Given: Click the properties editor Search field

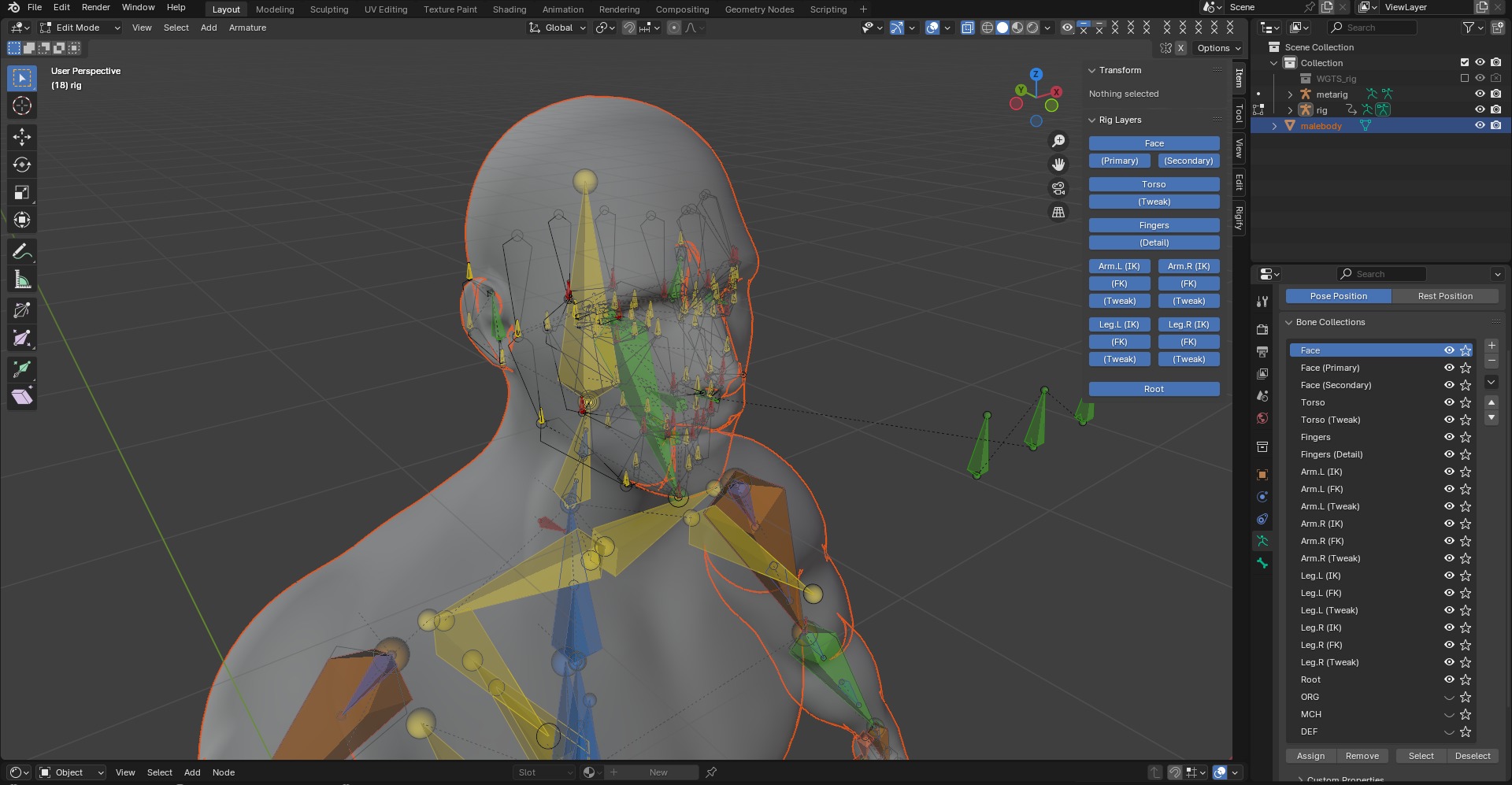Looking at the screenshot, I should (1381, 274).
